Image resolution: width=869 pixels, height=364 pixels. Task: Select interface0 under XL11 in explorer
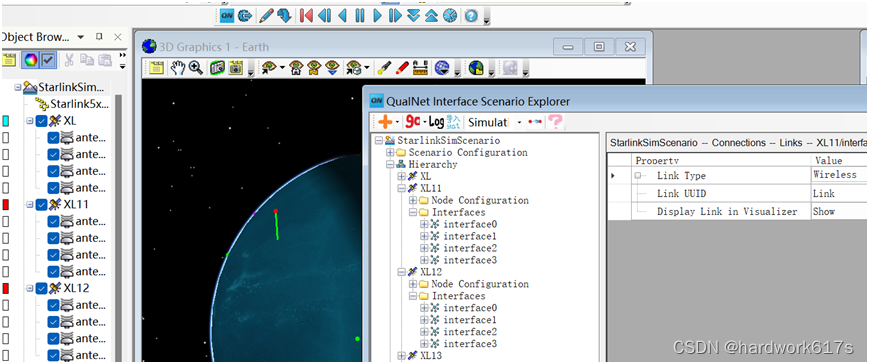(470, 224)
